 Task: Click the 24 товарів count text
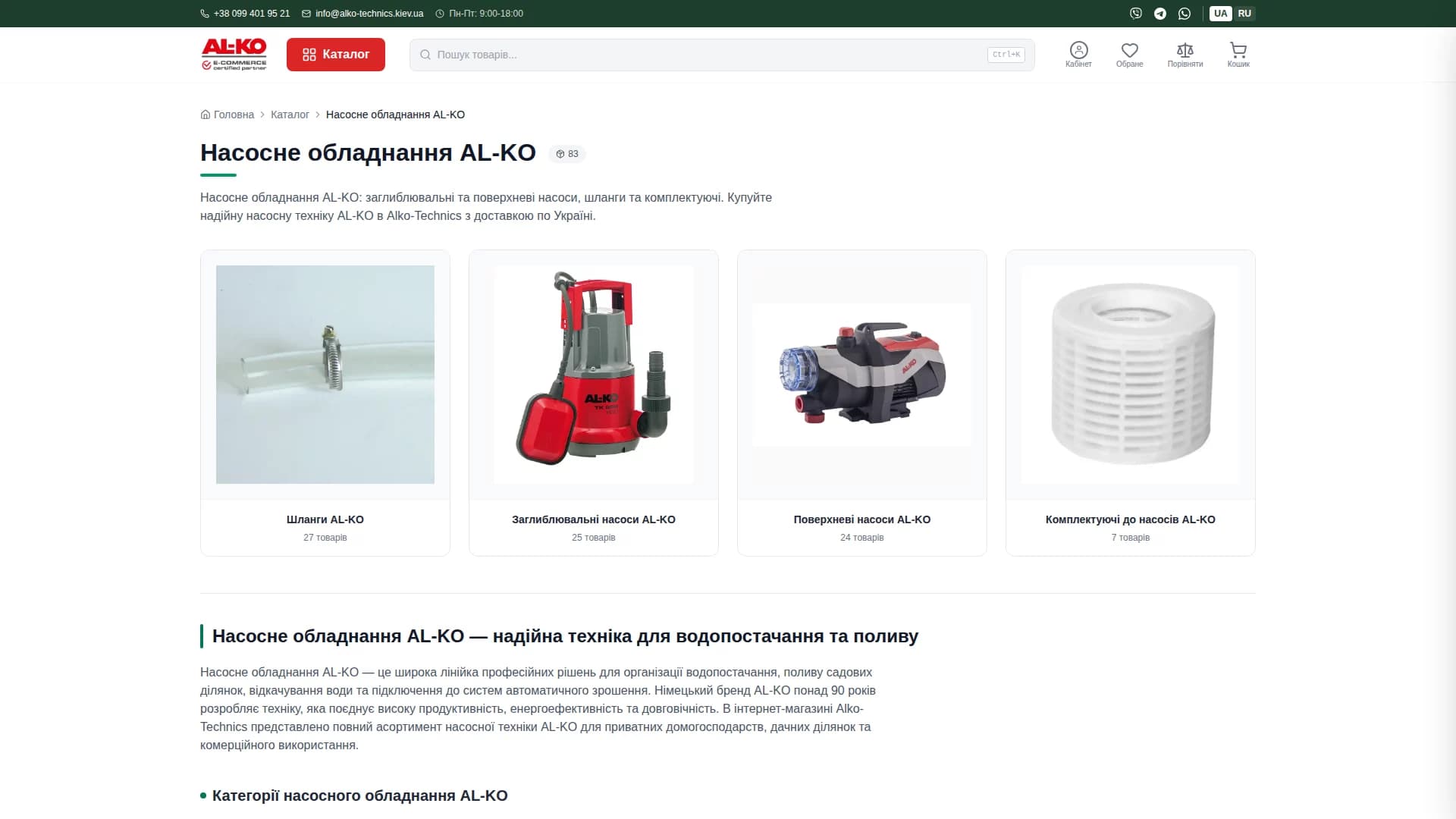point(862,538)
